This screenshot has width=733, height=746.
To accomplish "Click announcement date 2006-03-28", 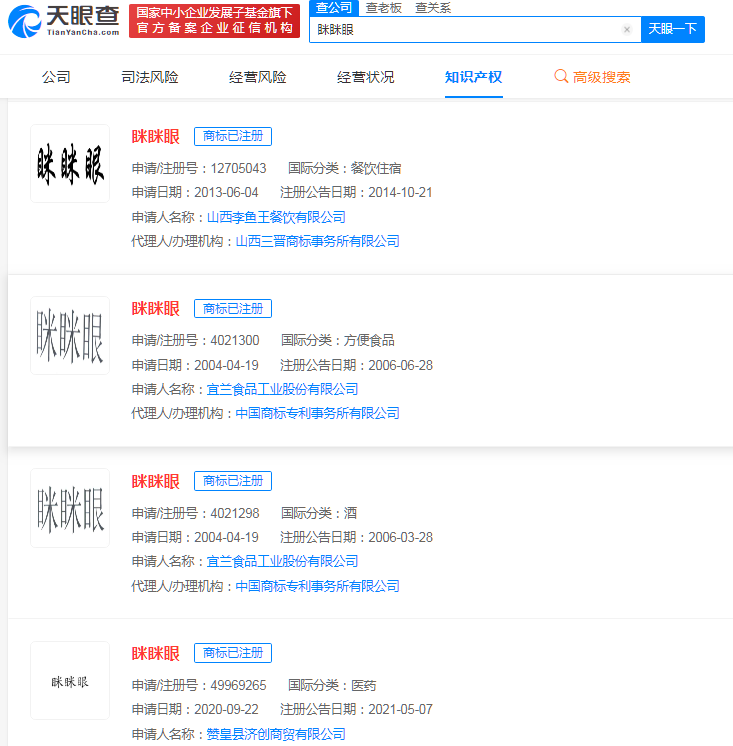I will pyautogui.click(x=401, y=538).
